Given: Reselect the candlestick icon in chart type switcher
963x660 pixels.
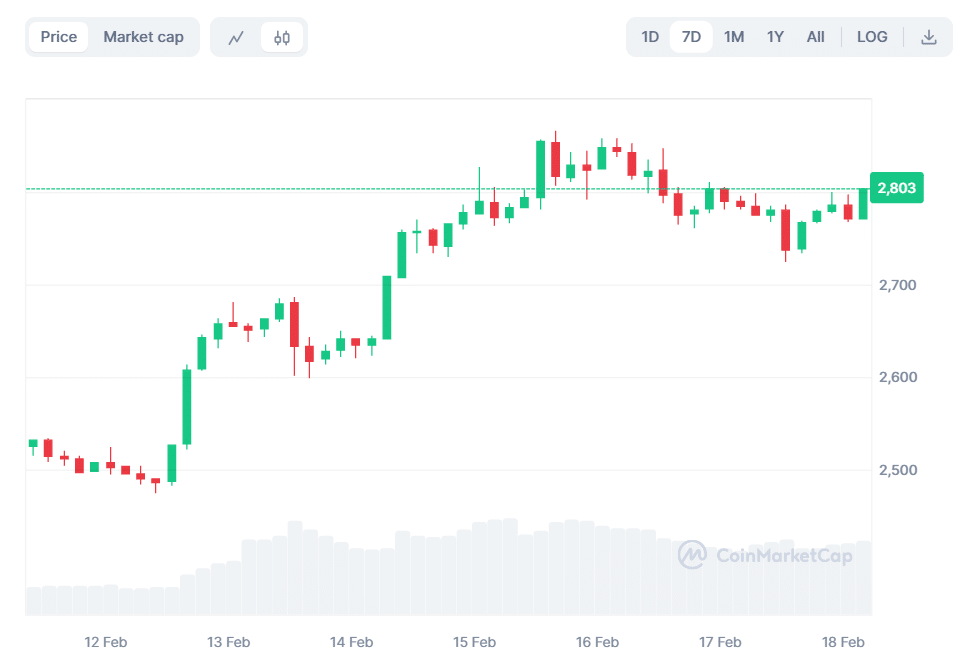Looking at the screenshot, I should 281,36.
